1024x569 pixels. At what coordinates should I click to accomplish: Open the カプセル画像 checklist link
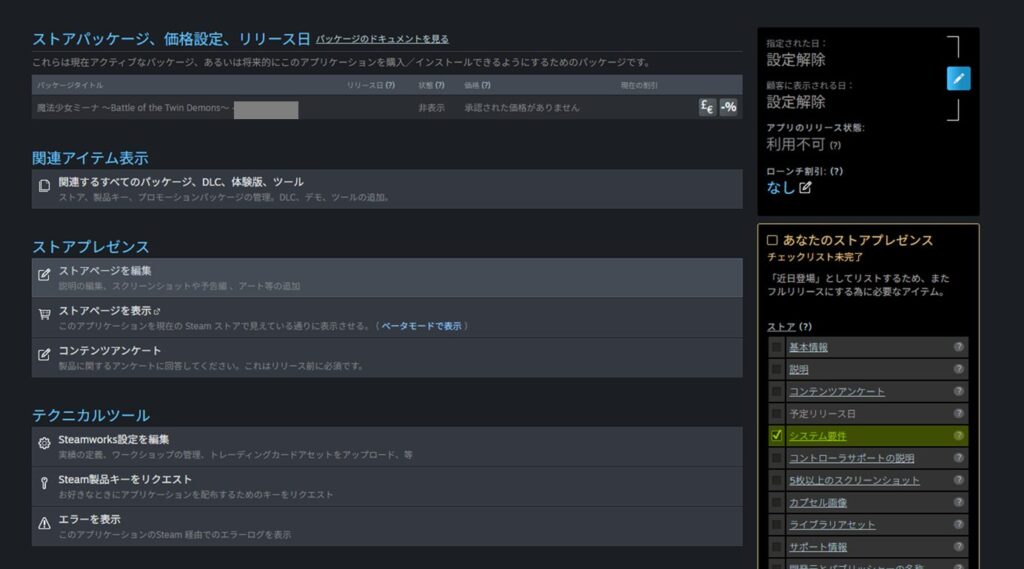[x=817, y=502]
